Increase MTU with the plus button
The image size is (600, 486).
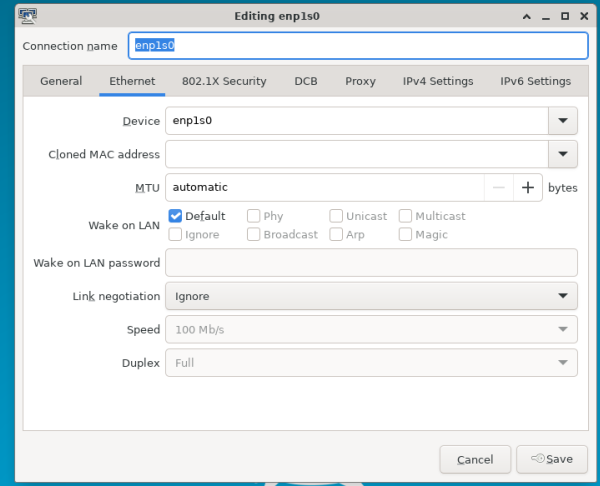pos(527,187)
